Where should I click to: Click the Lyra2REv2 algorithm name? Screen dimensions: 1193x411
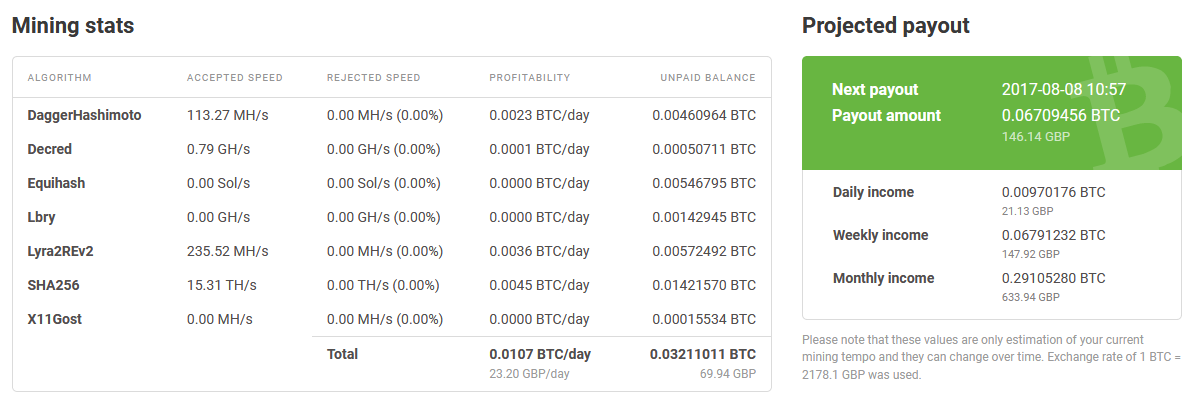(x=60, y=251)
